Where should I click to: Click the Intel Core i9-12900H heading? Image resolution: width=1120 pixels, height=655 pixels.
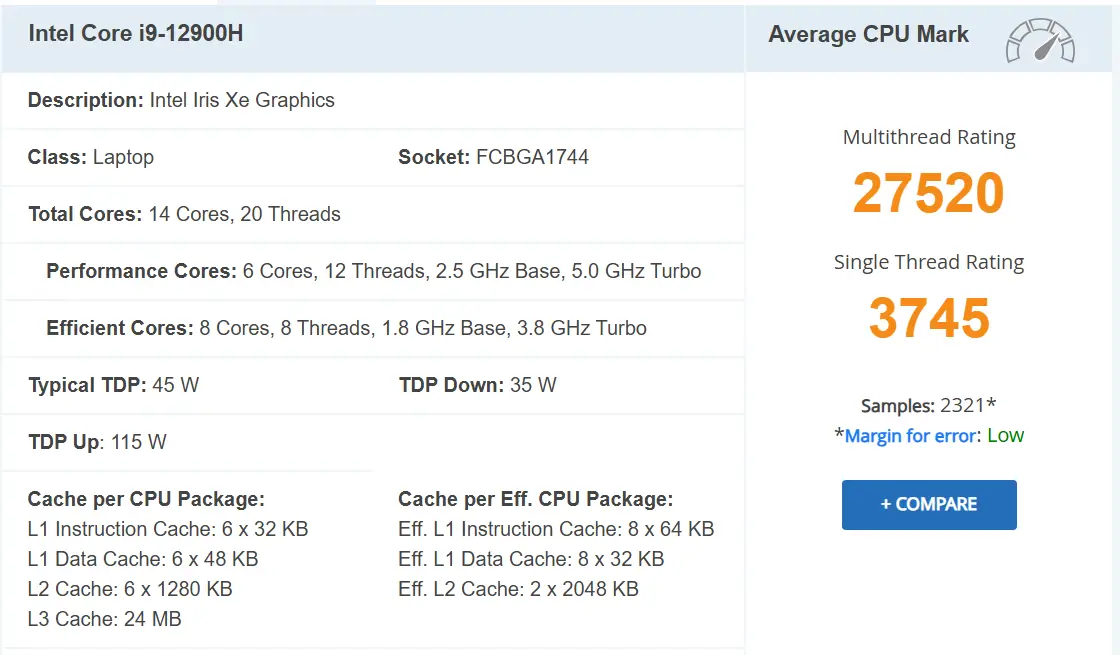(x=136, y=34)
